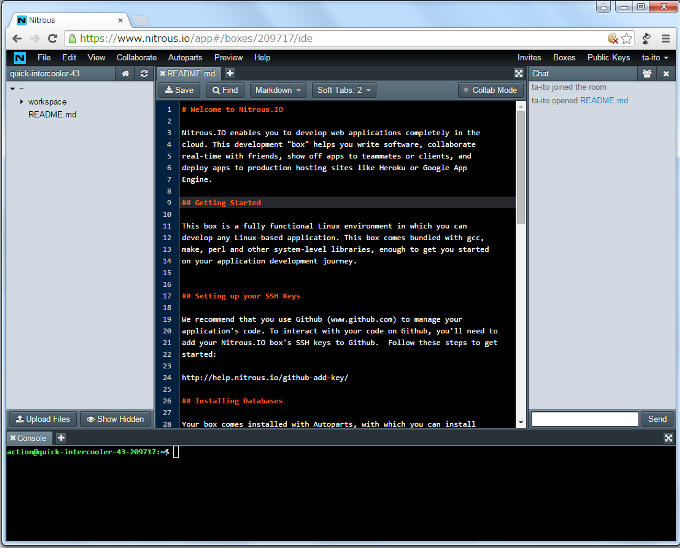Open the Collaborate menu
Screen dimensions: 680x548
pyautogui.click(x=137, y=58)
